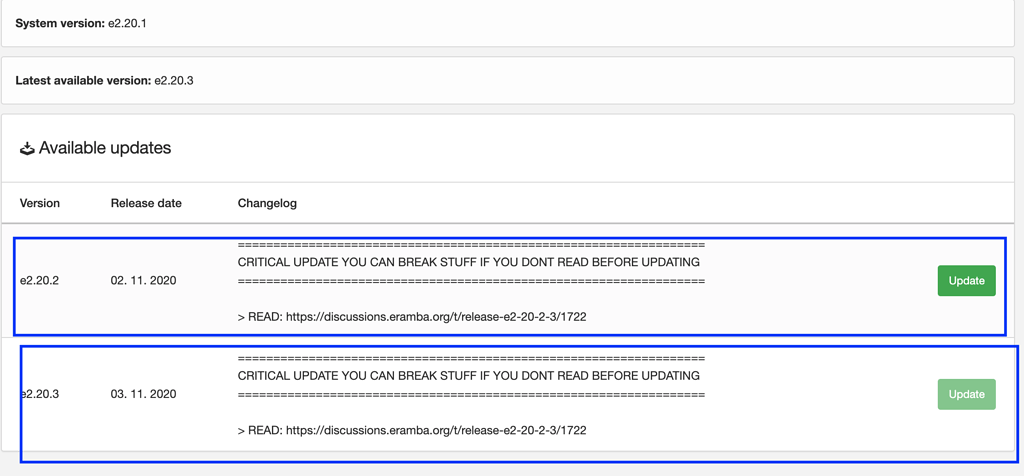1024x476 pixels.
Task: Click the 02. 11. 2020 release date
Action: point(143,281)
